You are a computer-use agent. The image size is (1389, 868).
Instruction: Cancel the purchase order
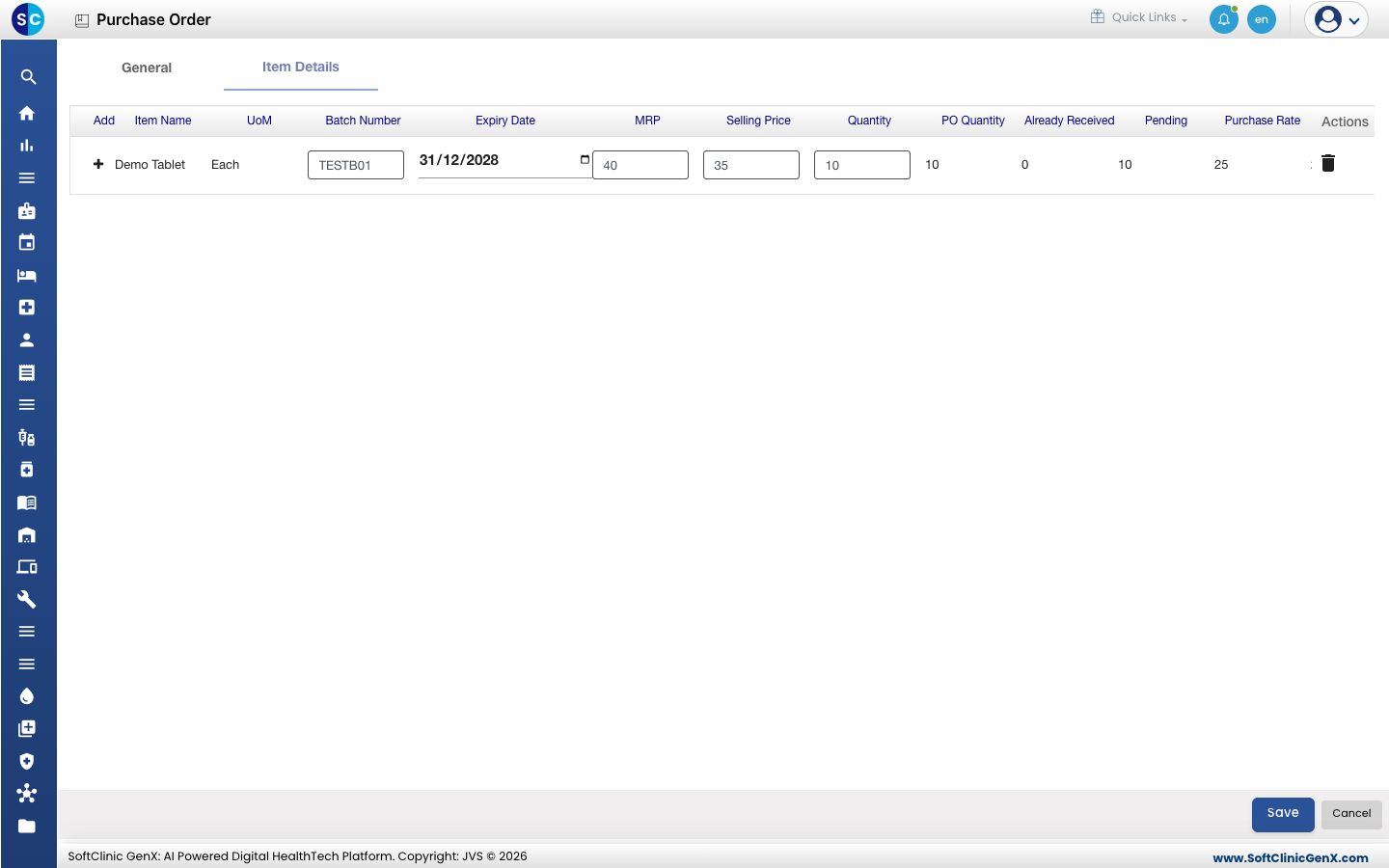[1351, 814]
